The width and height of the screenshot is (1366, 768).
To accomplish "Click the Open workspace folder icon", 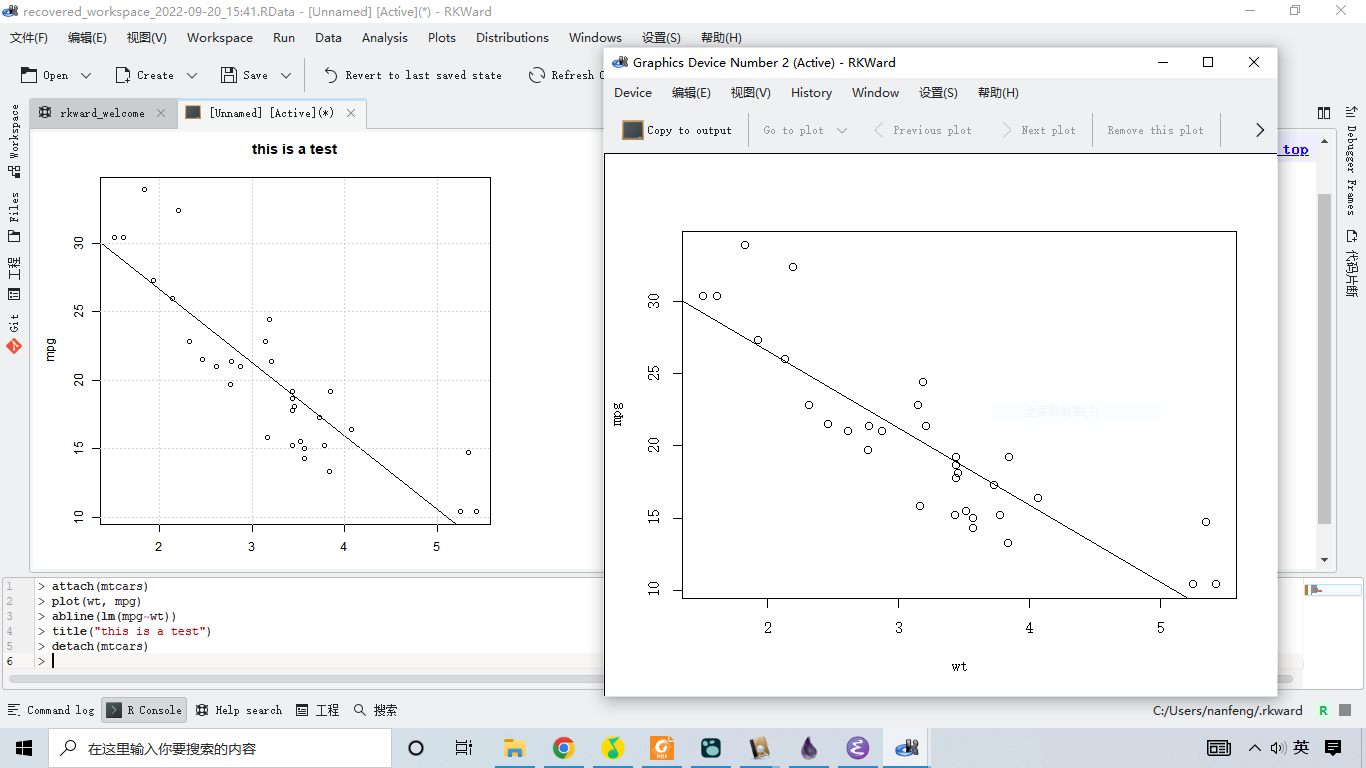I will click(29, 75).
